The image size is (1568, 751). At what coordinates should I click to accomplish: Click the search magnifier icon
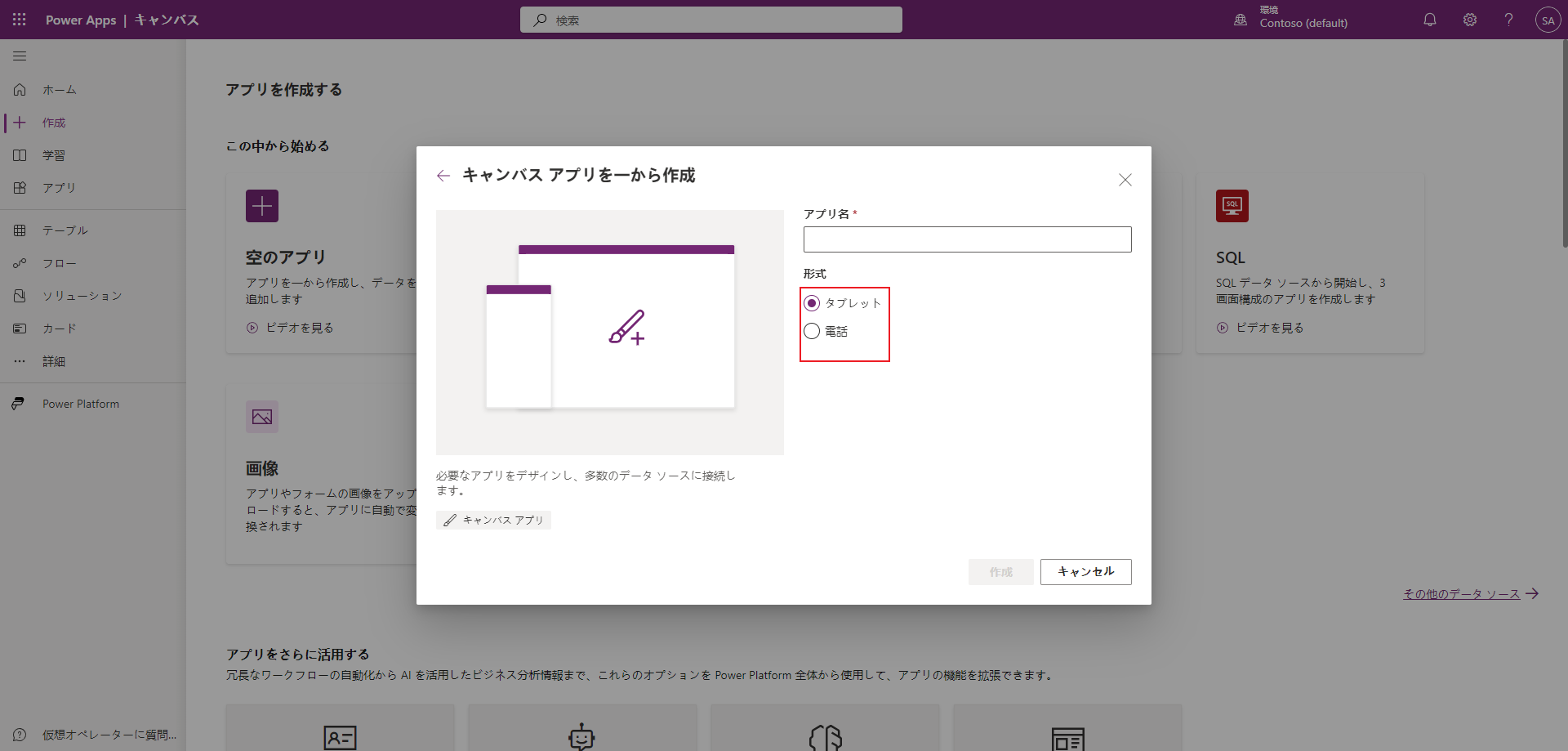(540, 20)
